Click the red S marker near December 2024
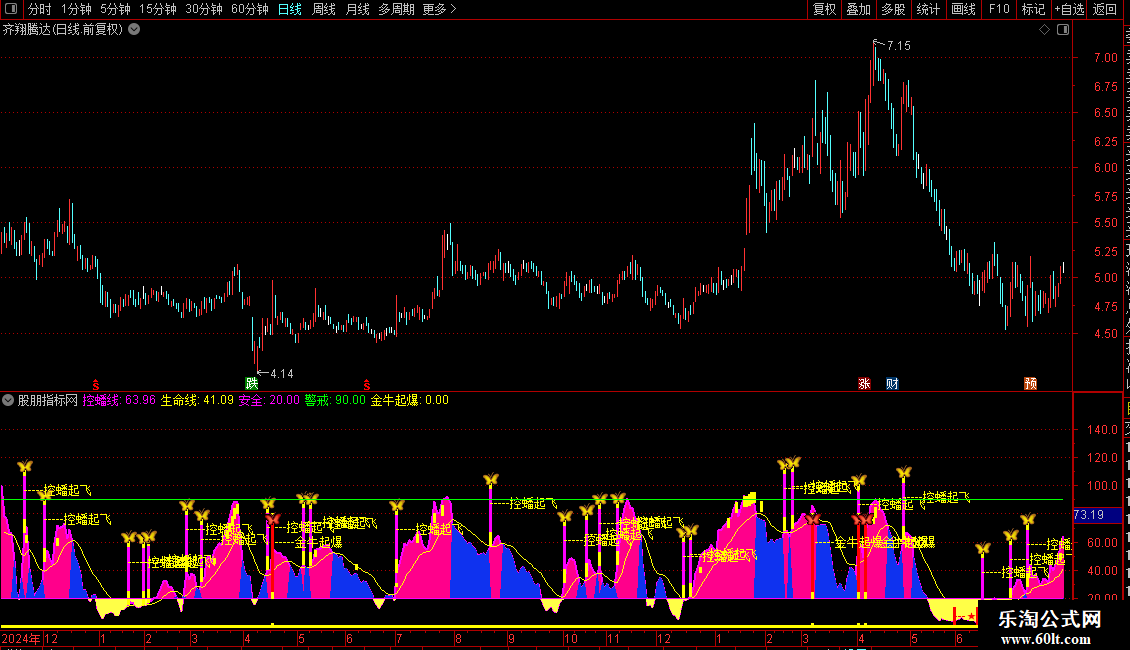Image resolution: width=1130 pixels, height=650 pixels. (x=96, y=385)
